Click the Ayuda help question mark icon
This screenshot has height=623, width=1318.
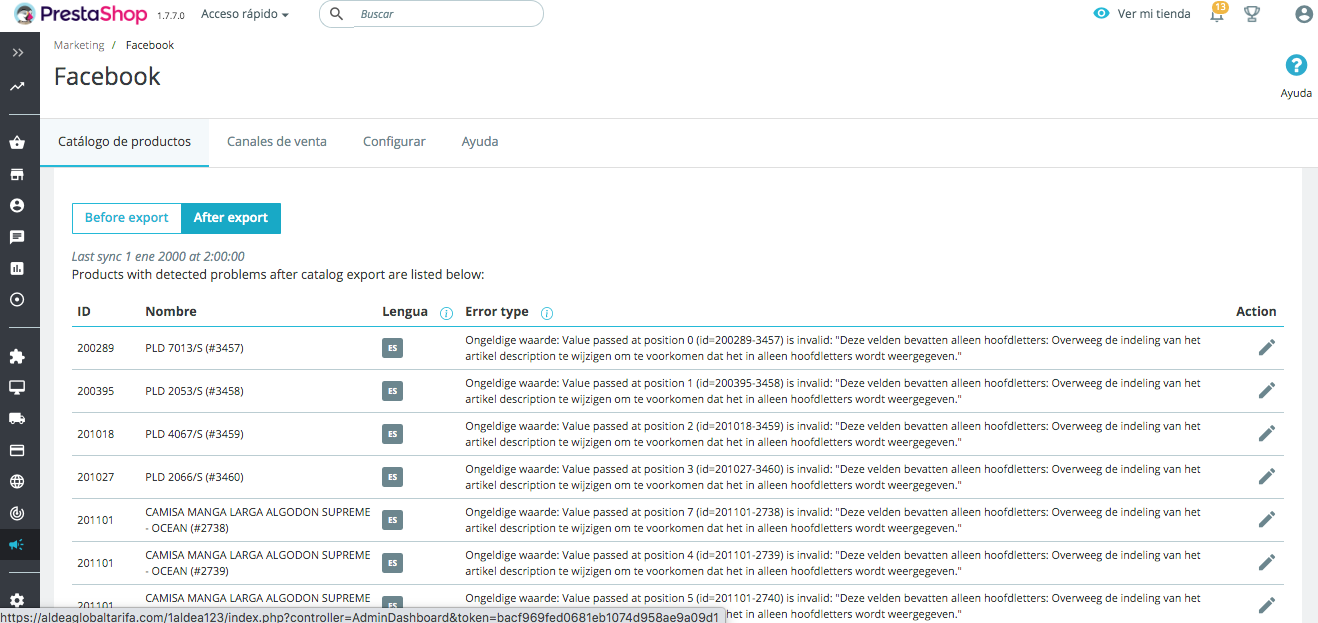point(1296,66)
